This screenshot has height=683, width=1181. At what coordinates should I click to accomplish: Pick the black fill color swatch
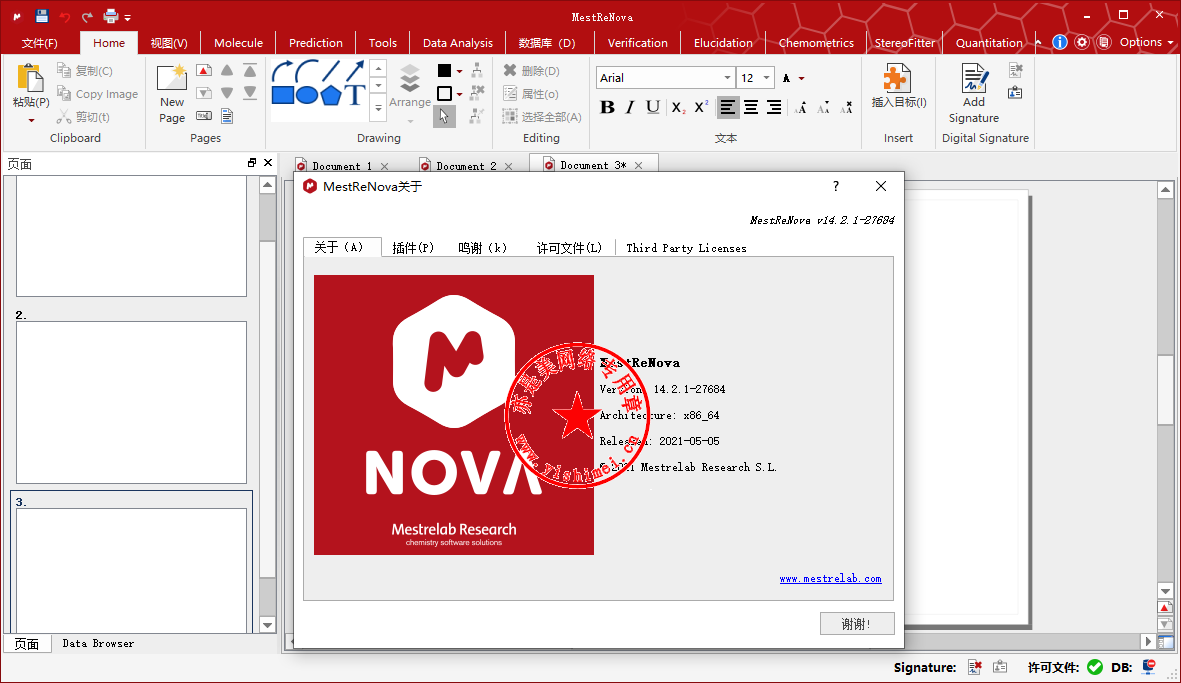[444, 71]
